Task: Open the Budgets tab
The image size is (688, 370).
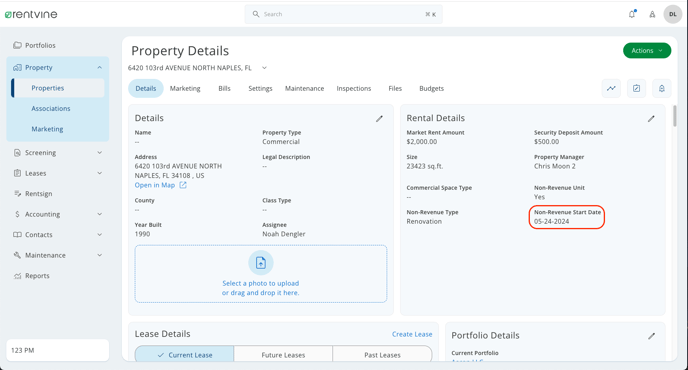Action: click(431, 88)
